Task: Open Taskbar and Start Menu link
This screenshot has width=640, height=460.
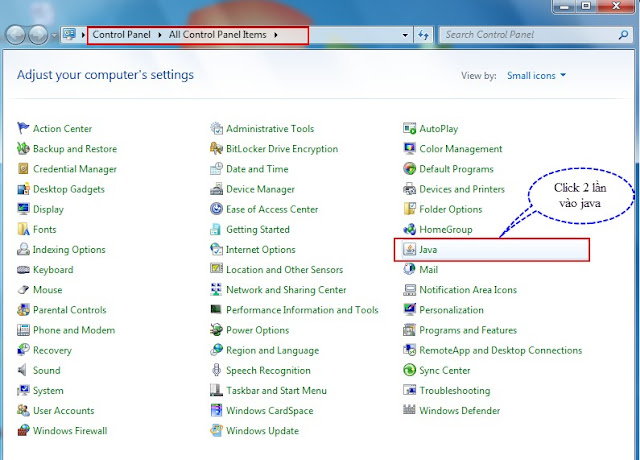Action: (x=276, y=391)
